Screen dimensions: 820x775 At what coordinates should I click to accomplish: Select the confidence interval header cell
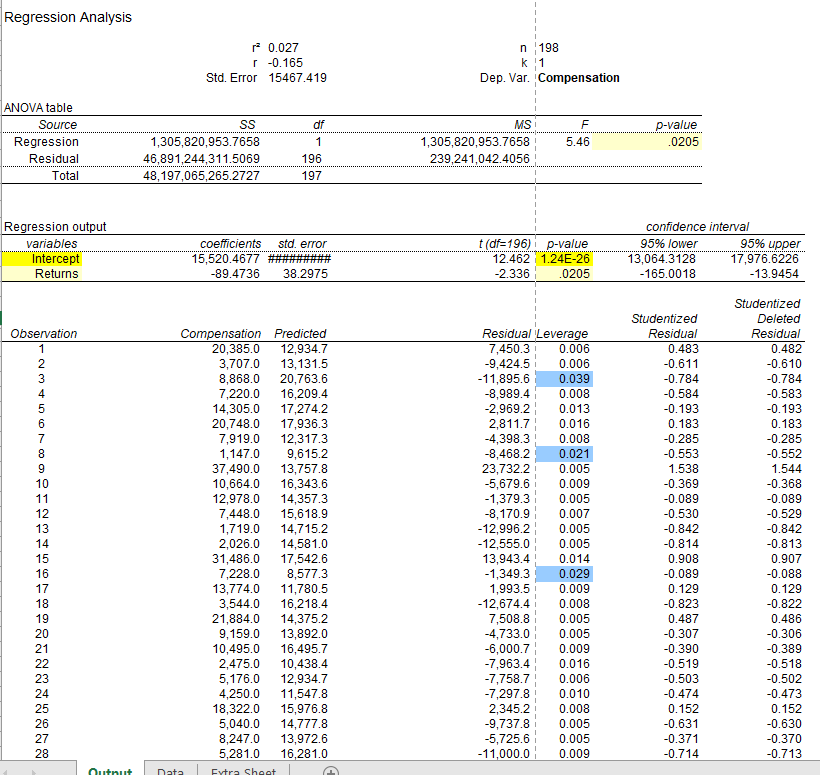pos(698,227)
